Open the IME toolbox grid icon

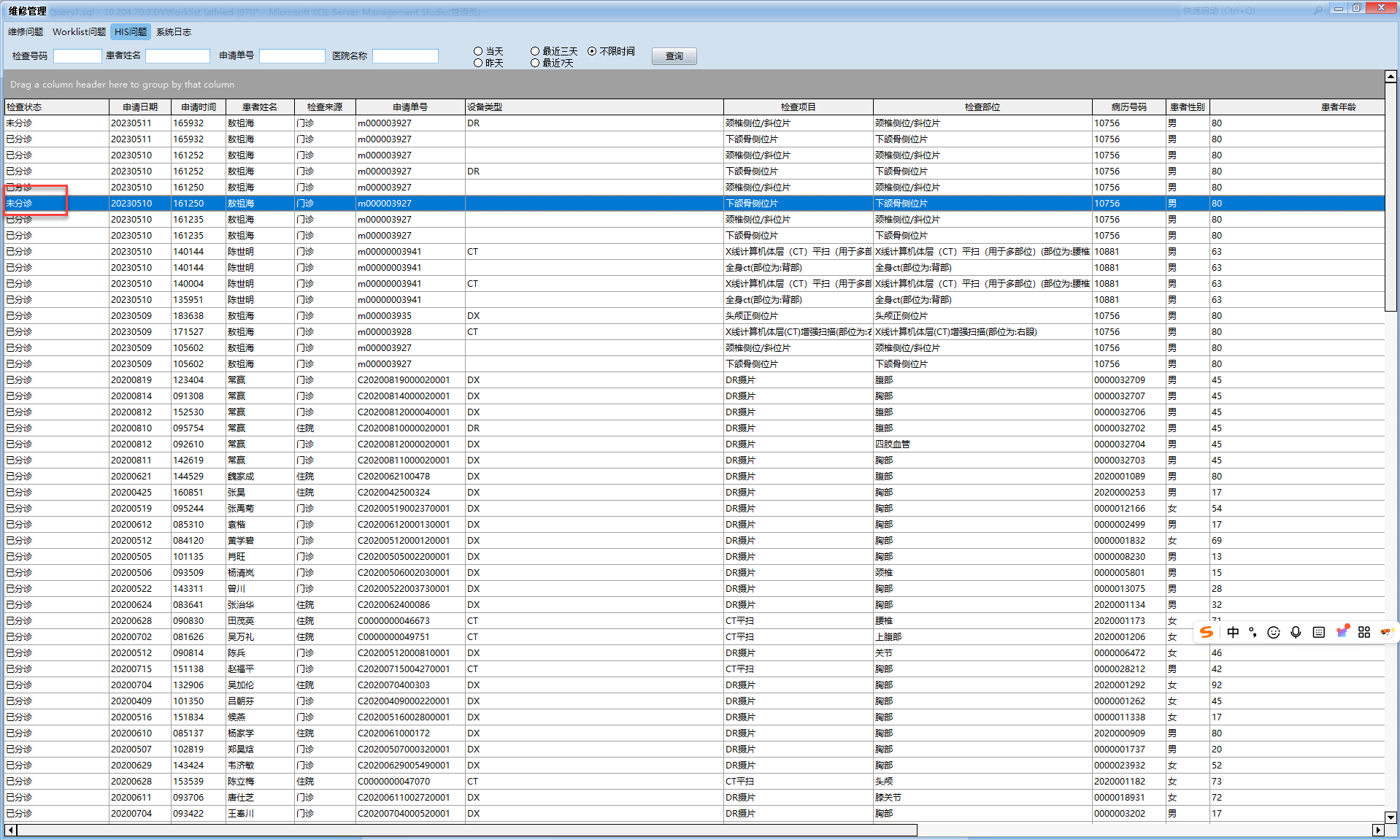click(x=1364, y=632)
